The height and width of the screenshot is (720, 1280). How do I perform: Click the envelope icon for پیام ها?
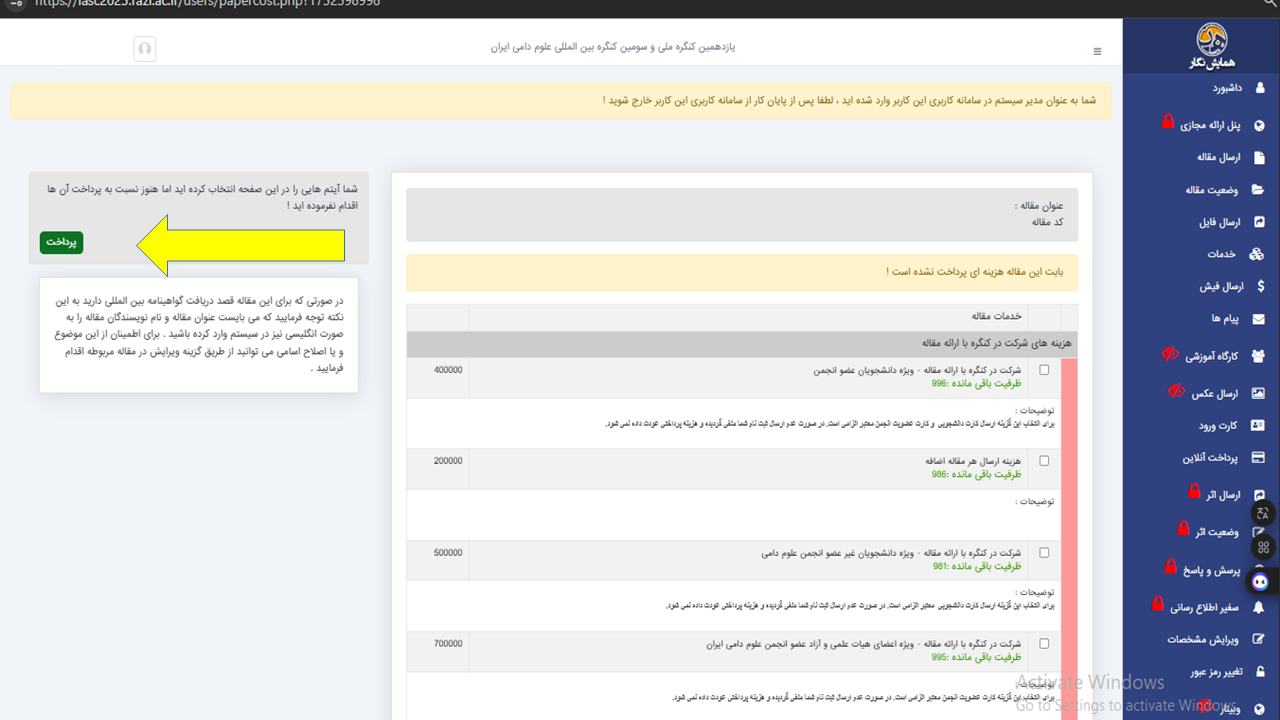[1258, 319]
